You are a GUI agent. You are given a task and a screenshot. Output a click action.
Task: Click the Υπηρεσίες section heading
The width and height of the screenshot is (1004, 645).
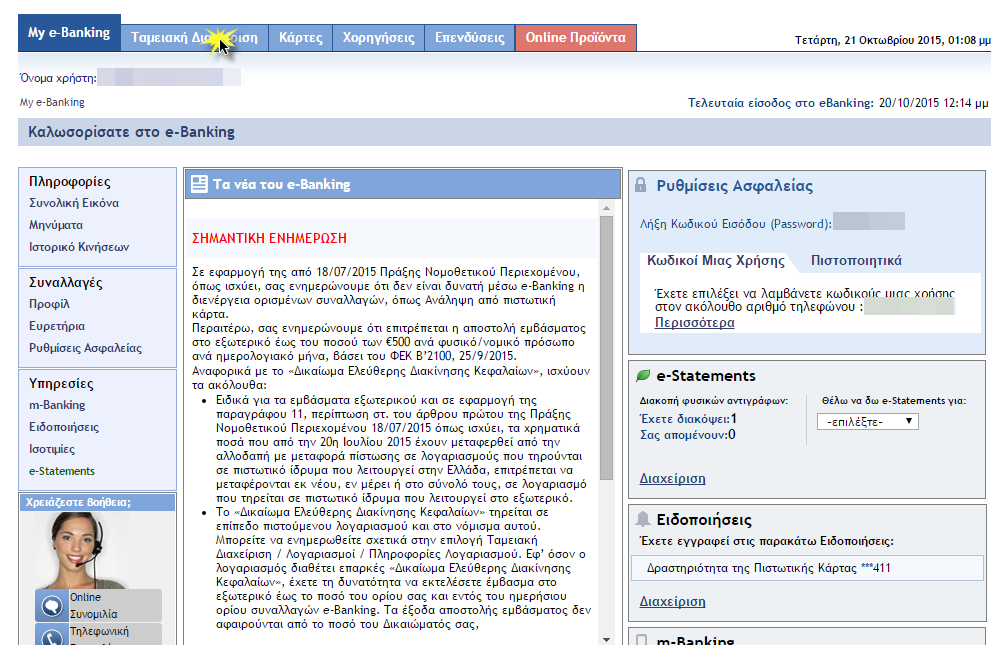pos(61,384)
